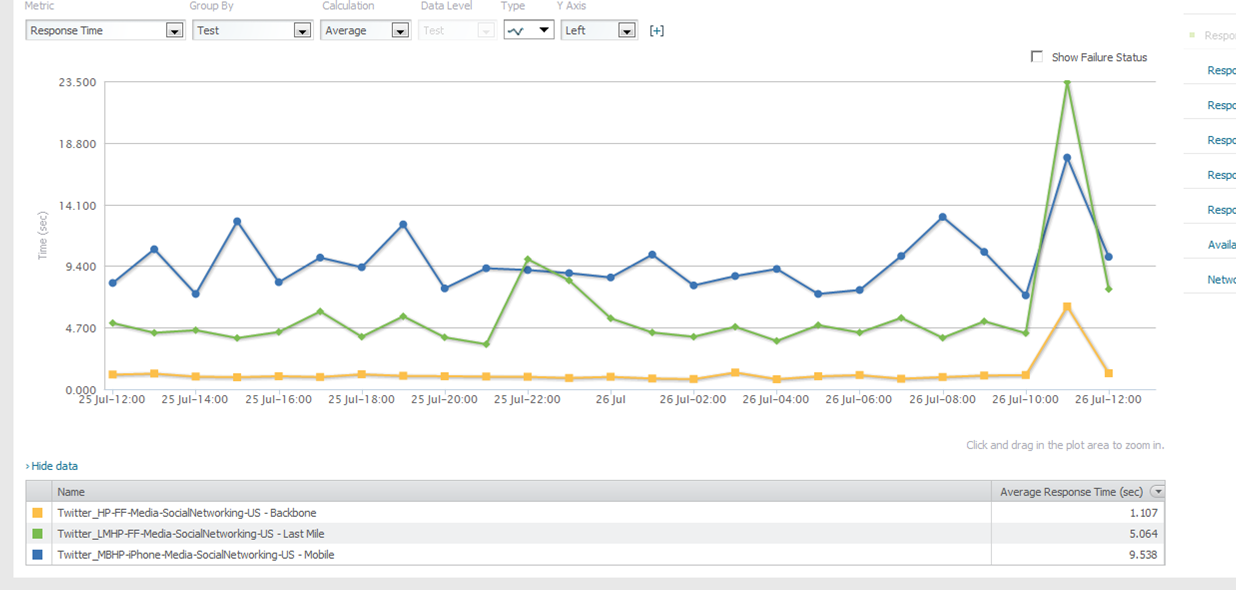Click the blue Mobile legend swatch

(x=39, y=555)
